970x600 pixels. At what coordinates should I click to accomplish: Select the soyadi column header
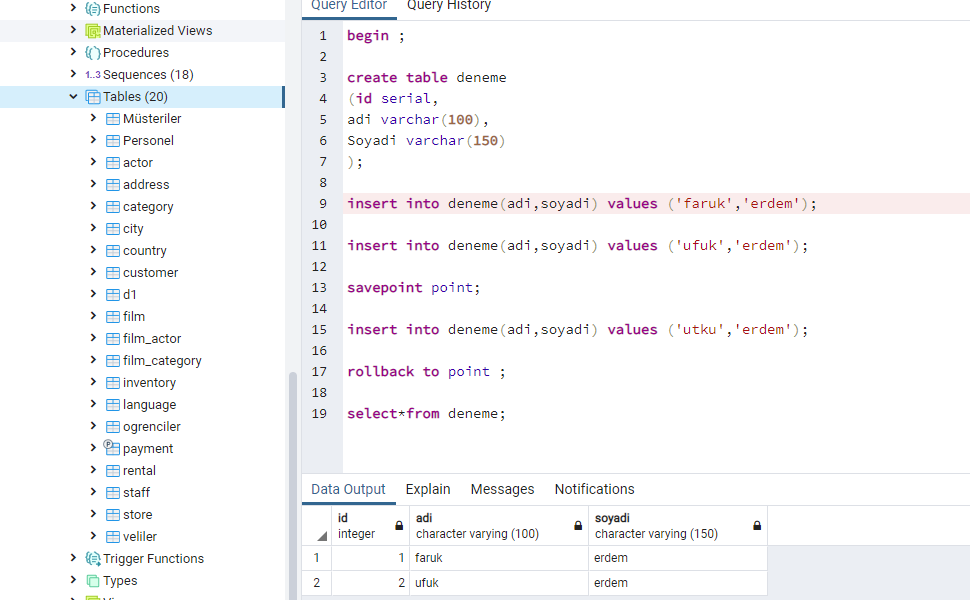click(678, 526)
